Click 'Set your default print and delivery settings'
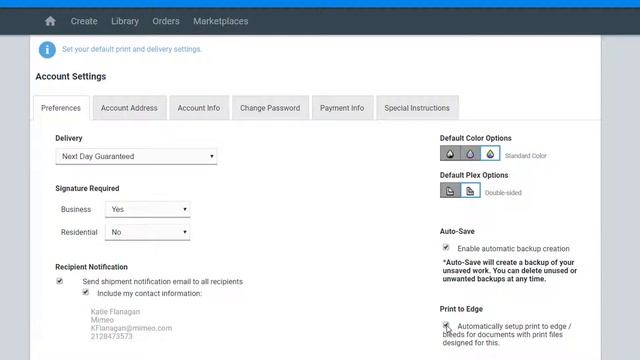 pos(132,49)
